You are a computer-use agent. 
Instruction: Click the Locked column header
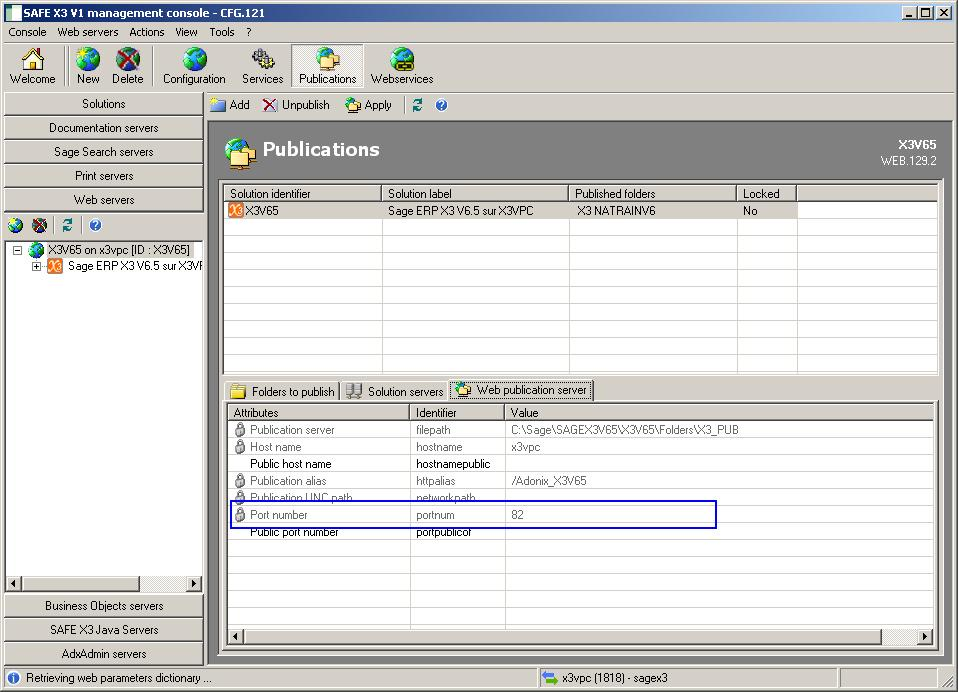pyautogui.click(x=766, y=194)
